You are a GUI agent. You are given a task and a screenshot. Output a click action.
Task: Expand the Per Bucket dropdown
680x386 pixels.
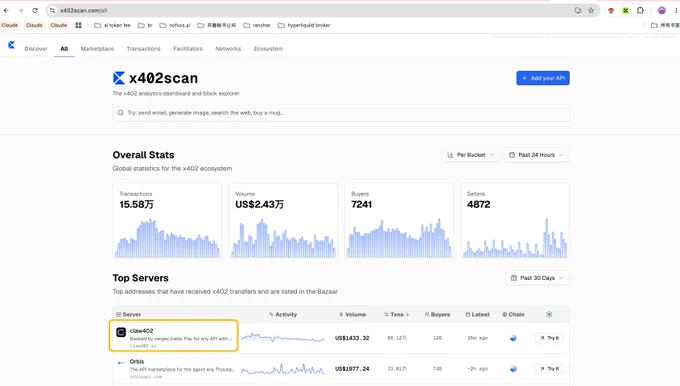471,155
